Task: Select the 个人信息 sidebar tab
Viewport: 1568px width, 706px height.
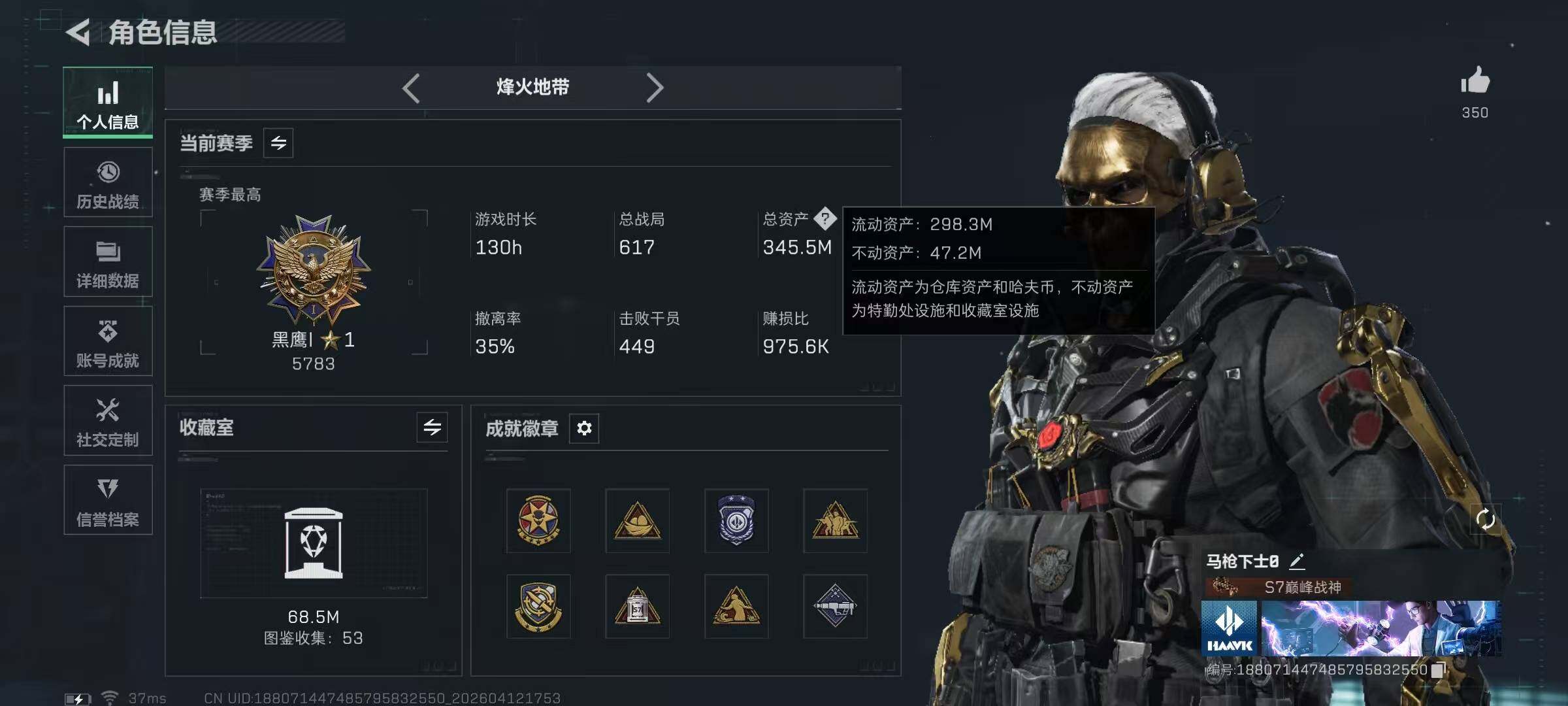Action: click(x=108, y=102)
